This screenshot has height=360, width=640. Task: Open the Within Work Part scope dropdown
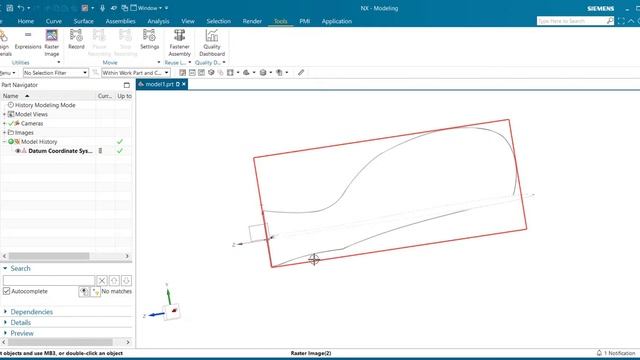pos(136,73)
